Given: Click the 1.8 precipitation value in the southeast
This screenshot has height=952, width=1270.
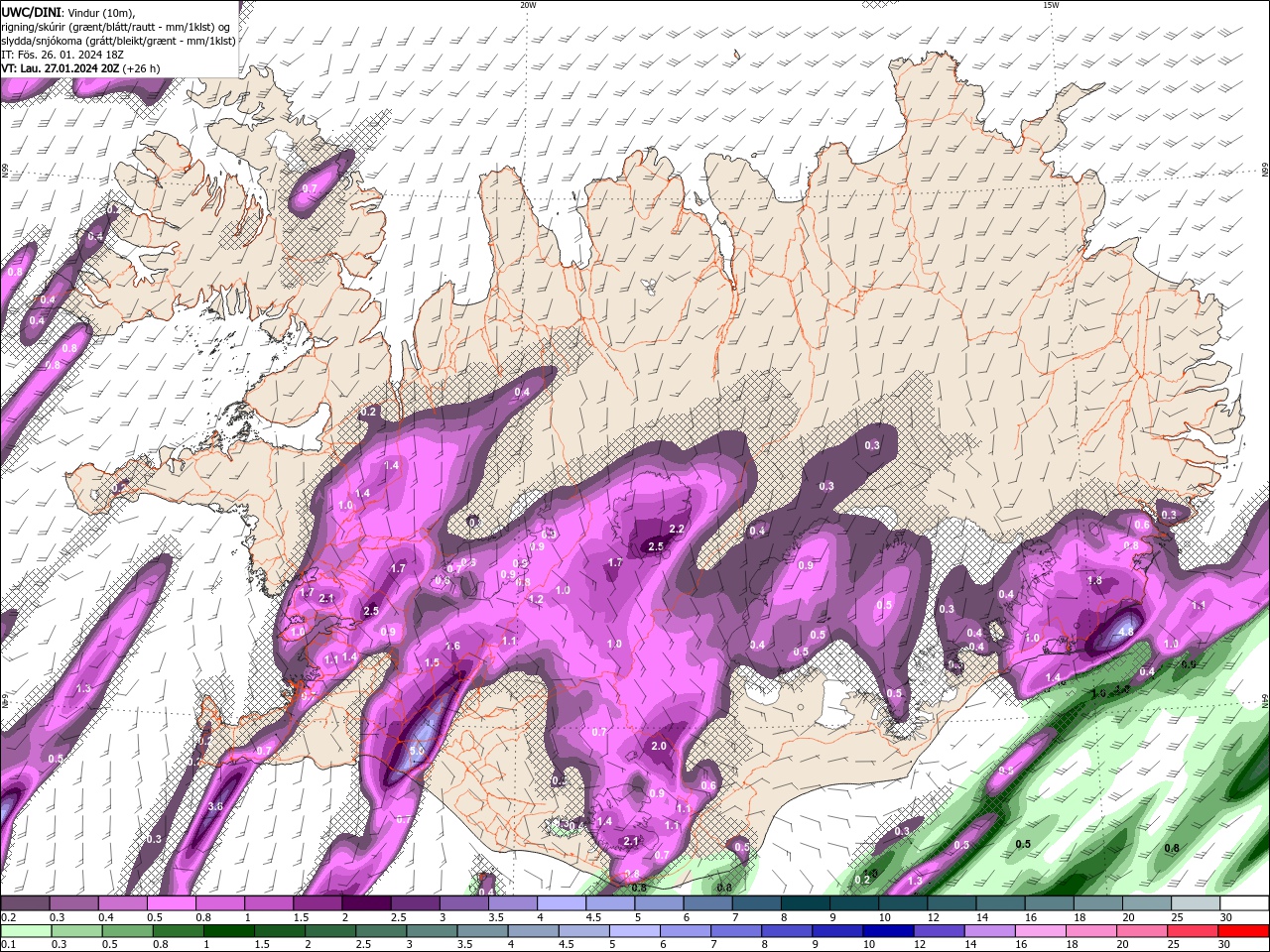Looking at the screenshot, I should click(x=1095, y=580).
